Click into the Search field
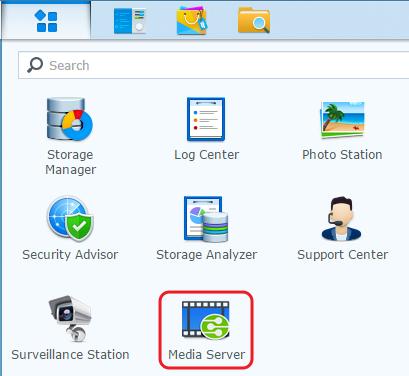409x376 pixels. coord(214,65)
